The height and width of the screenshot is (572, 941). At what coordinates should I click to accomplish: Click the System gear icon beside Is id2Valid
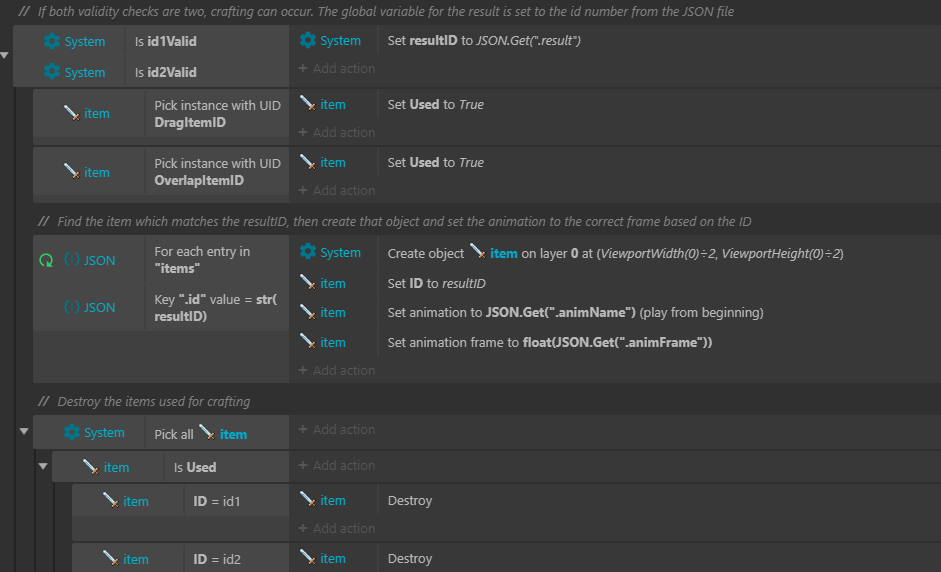tap(52, 71)
